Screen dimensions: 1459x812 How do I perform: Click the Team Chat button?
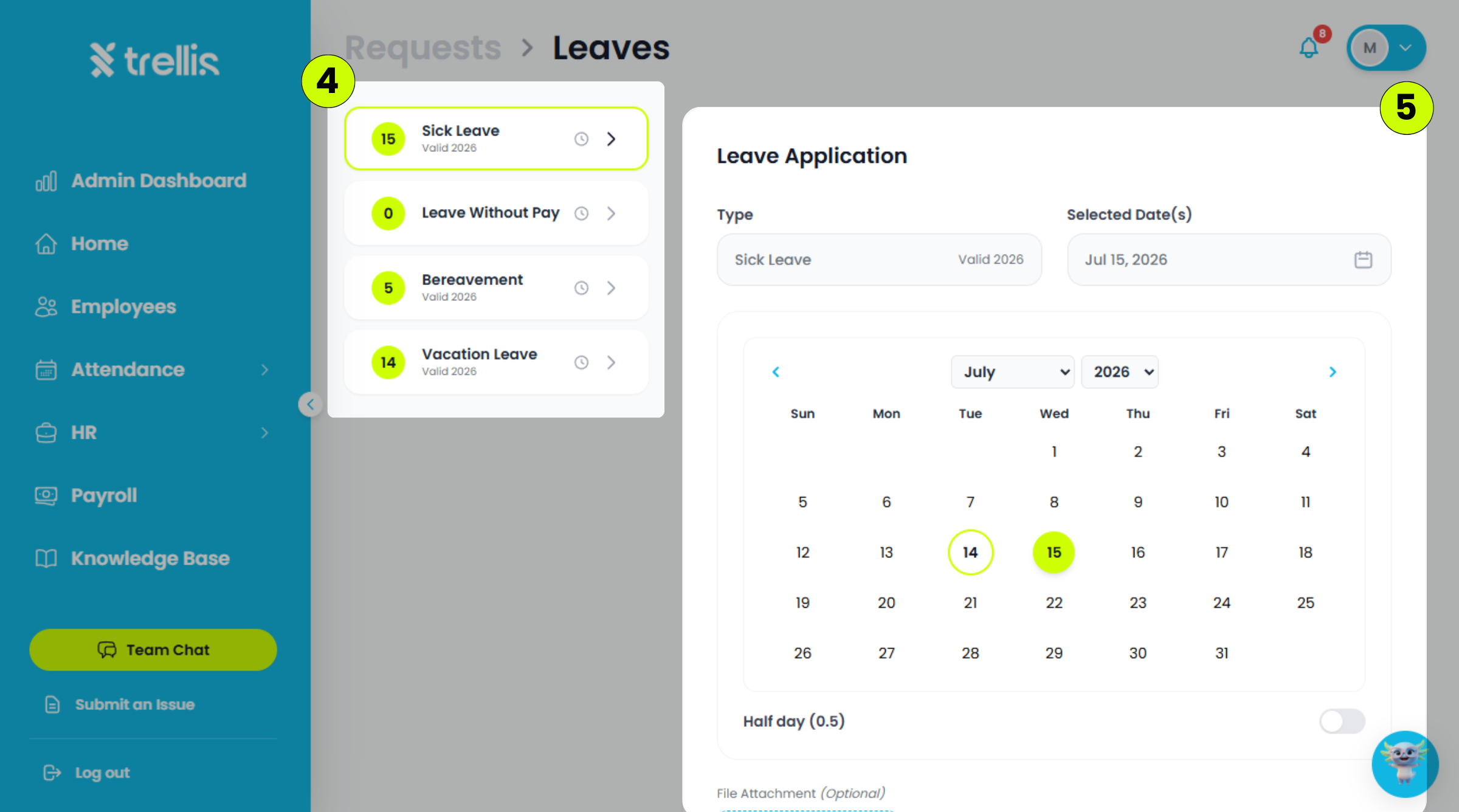pos(153,650)
